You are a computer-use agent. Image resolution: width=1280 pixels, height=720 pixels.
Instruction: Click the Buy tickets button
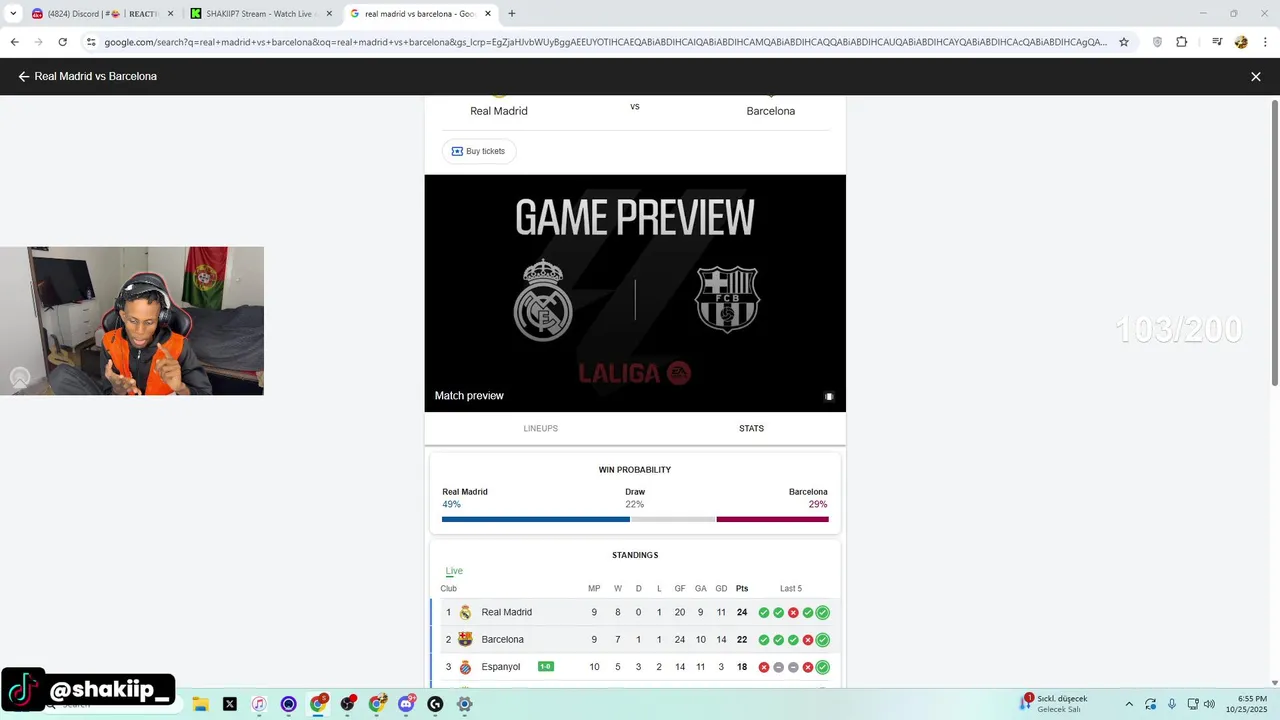pos(479,151)
